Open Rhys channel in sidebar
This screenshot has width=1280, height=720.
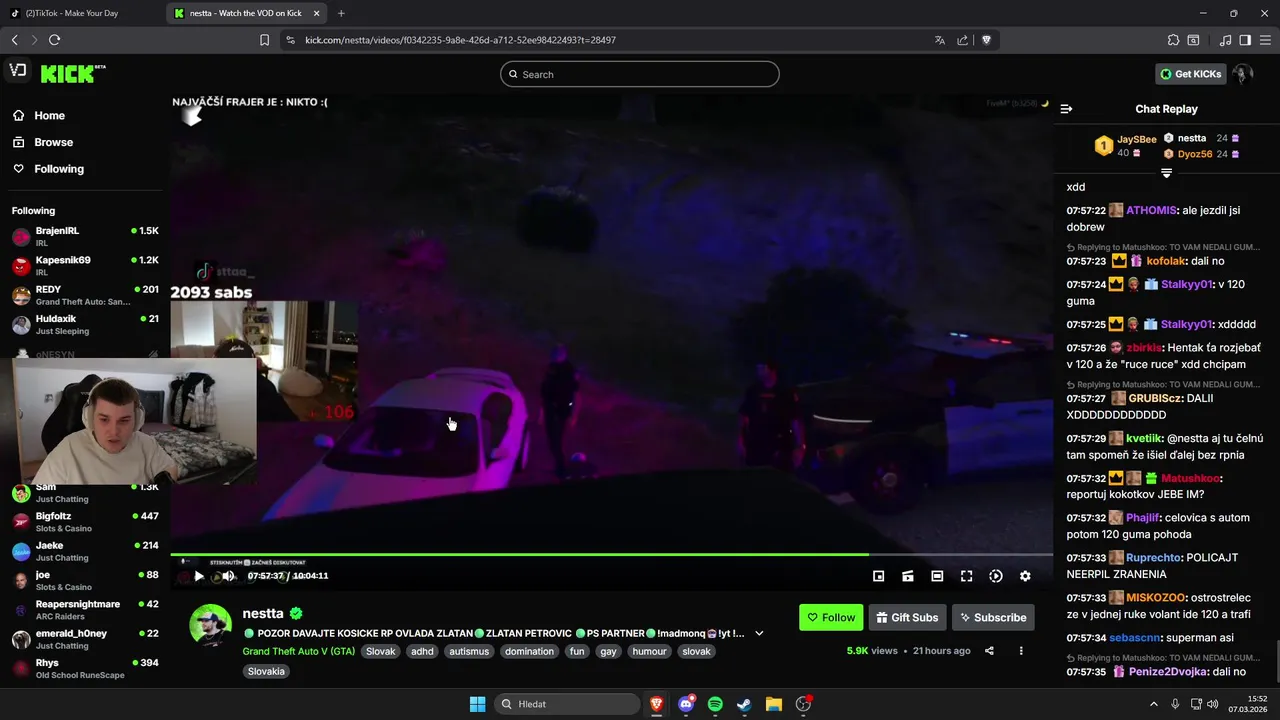(85, 668)
